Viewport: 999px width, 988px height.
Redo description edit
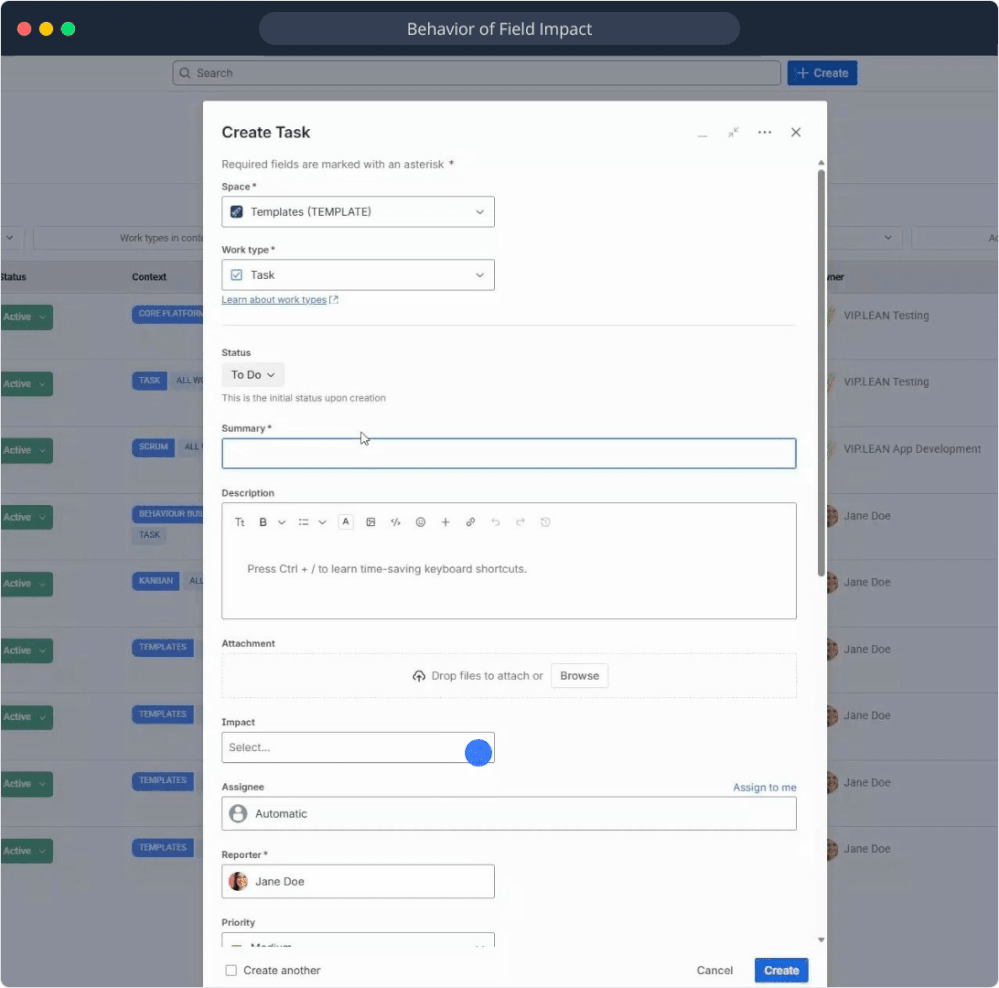(520, 522)
